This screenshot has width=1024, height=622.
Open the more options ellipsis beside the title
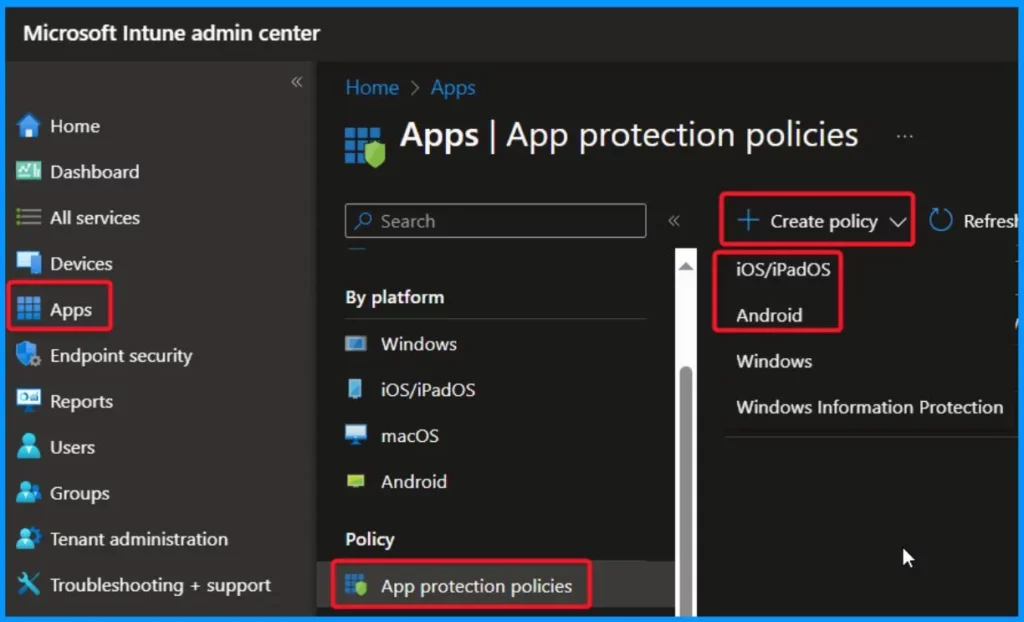click(x=904, y=137)
